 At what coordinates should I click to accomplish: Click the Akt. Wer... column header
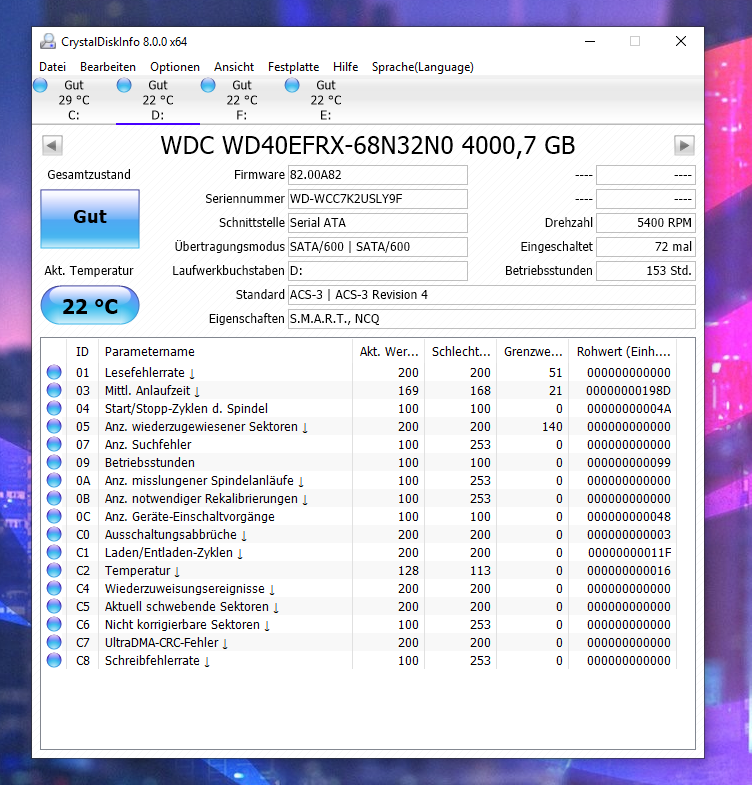tap(389, 351)
